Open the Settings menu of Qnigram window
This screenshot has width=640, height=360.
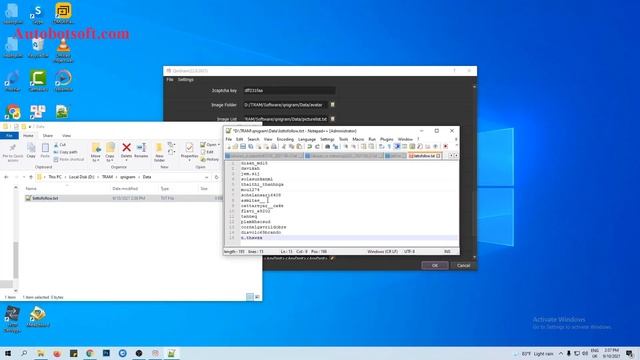point(185,80)
